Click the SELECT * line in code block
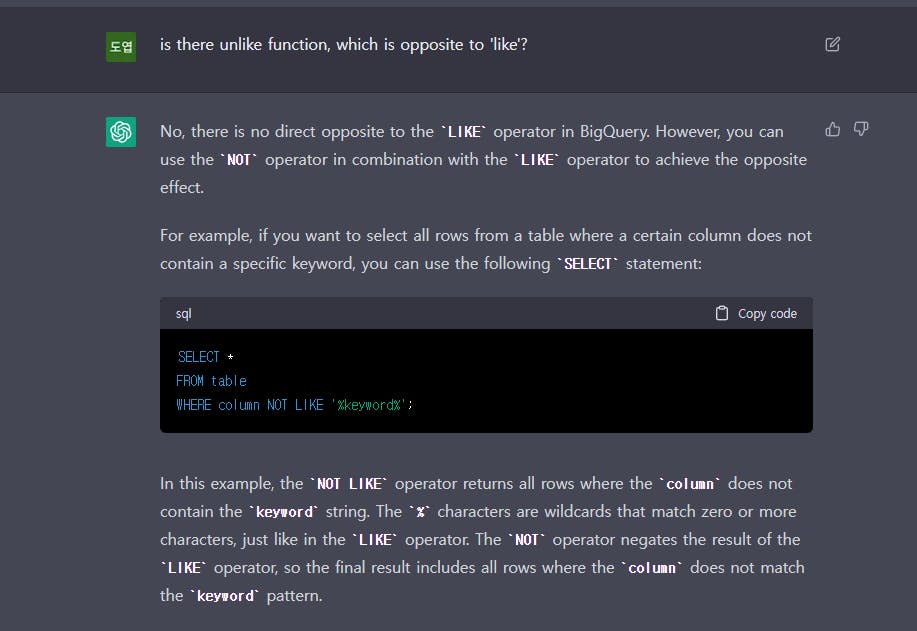Screen dimensions: 917x631 [x=205, y=357]
